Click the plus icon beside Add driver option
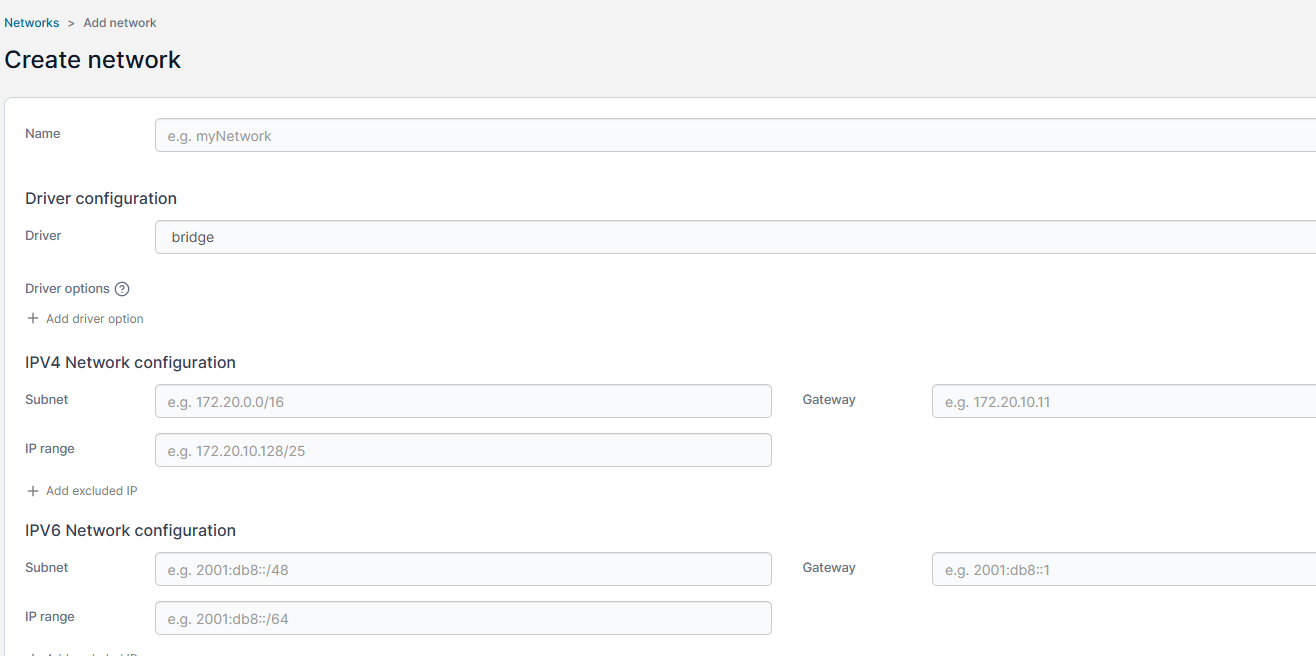The height and width of the screenshot is (656, 1316). (33, 319)
